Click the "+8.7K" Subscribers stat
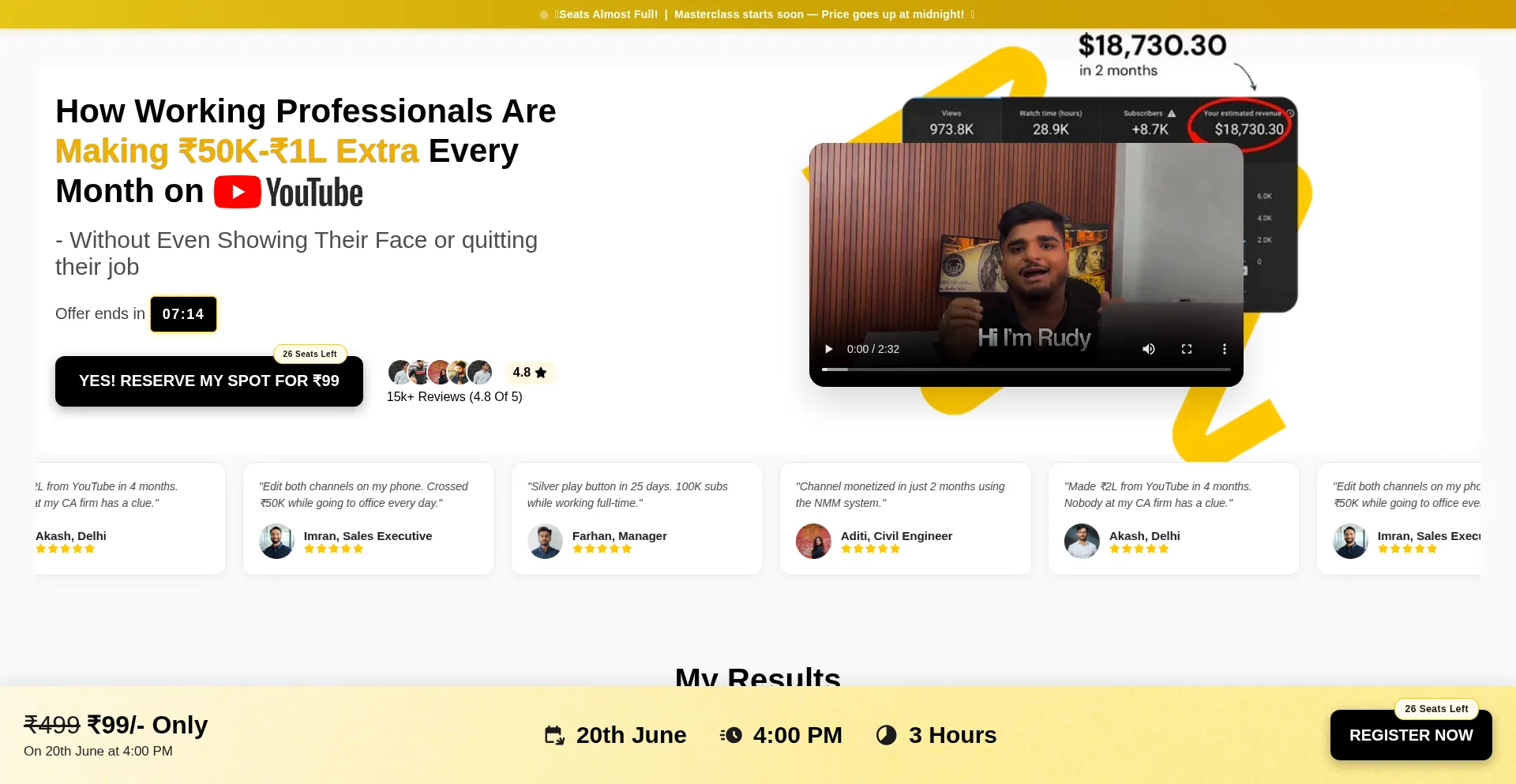 1150,129
